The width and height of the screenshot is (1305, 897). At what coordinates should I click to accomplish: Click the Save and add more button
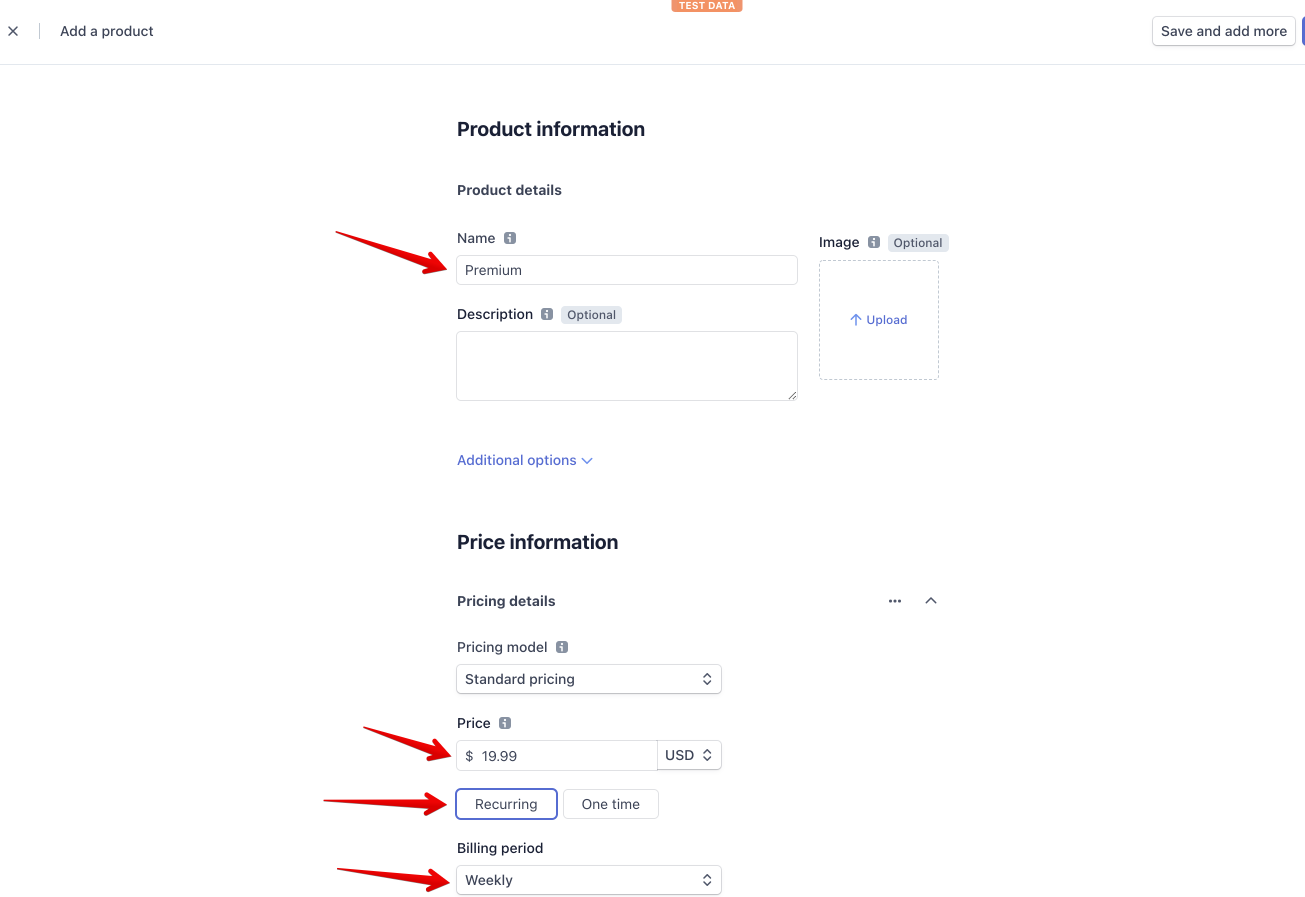[x=1224, y=31]
